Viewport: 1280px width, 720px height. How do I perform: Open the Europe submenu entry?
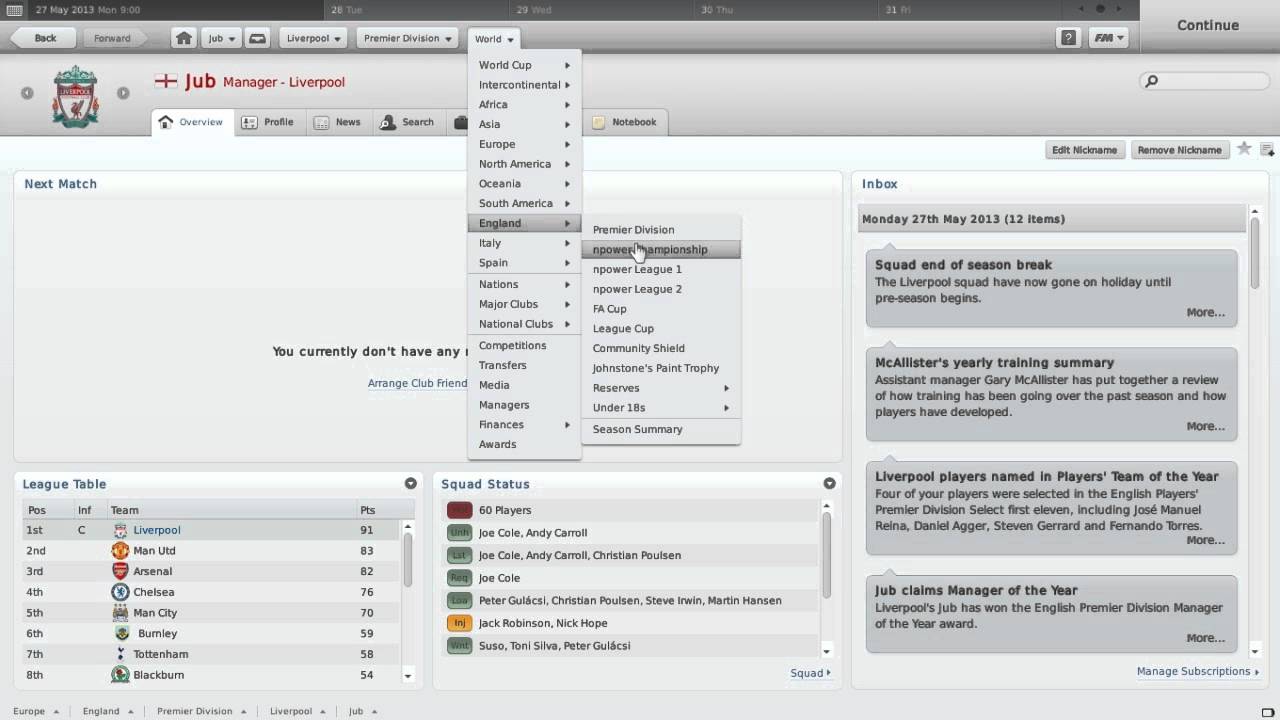point(524,144)
